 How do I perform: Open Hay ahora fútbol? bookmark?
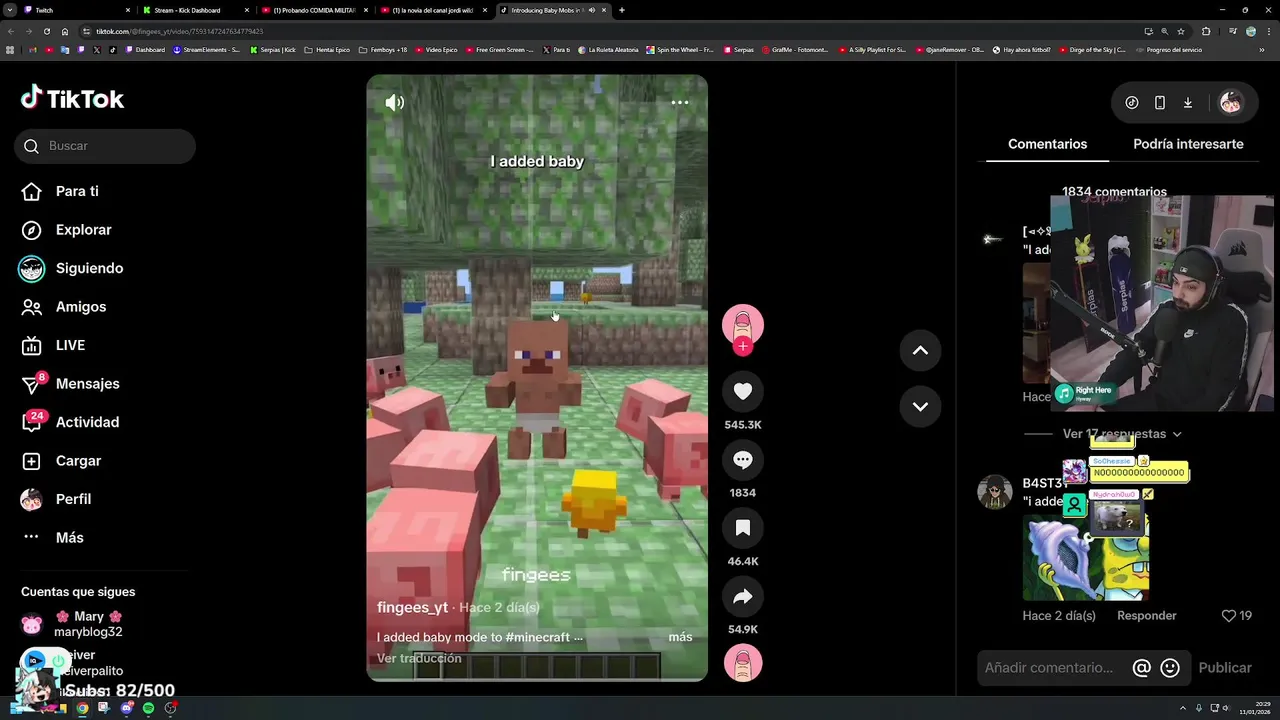tap(1022, 49)
